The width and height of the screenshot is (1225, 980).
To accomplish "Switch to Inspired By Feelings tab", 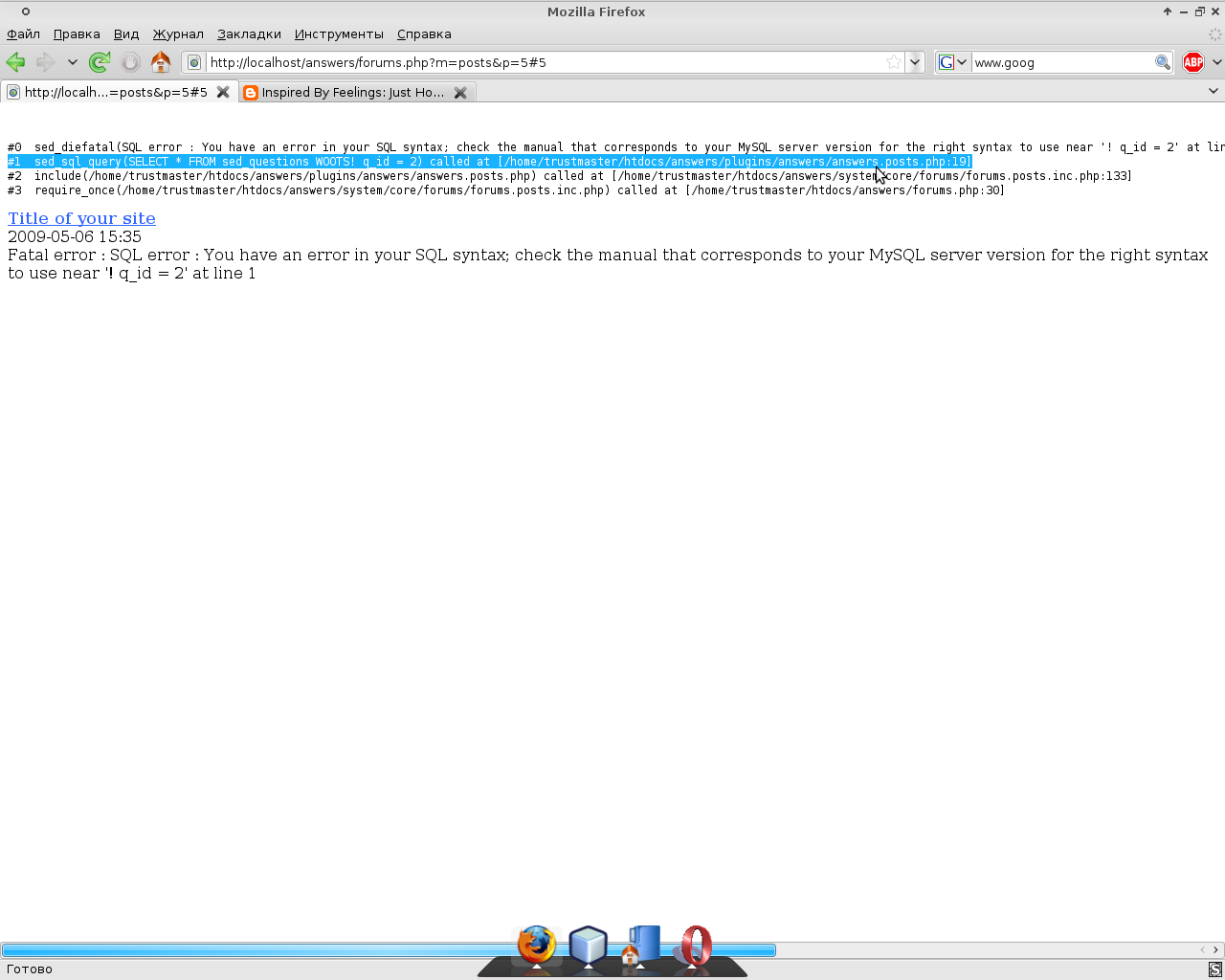I will [x=352, y=93].
